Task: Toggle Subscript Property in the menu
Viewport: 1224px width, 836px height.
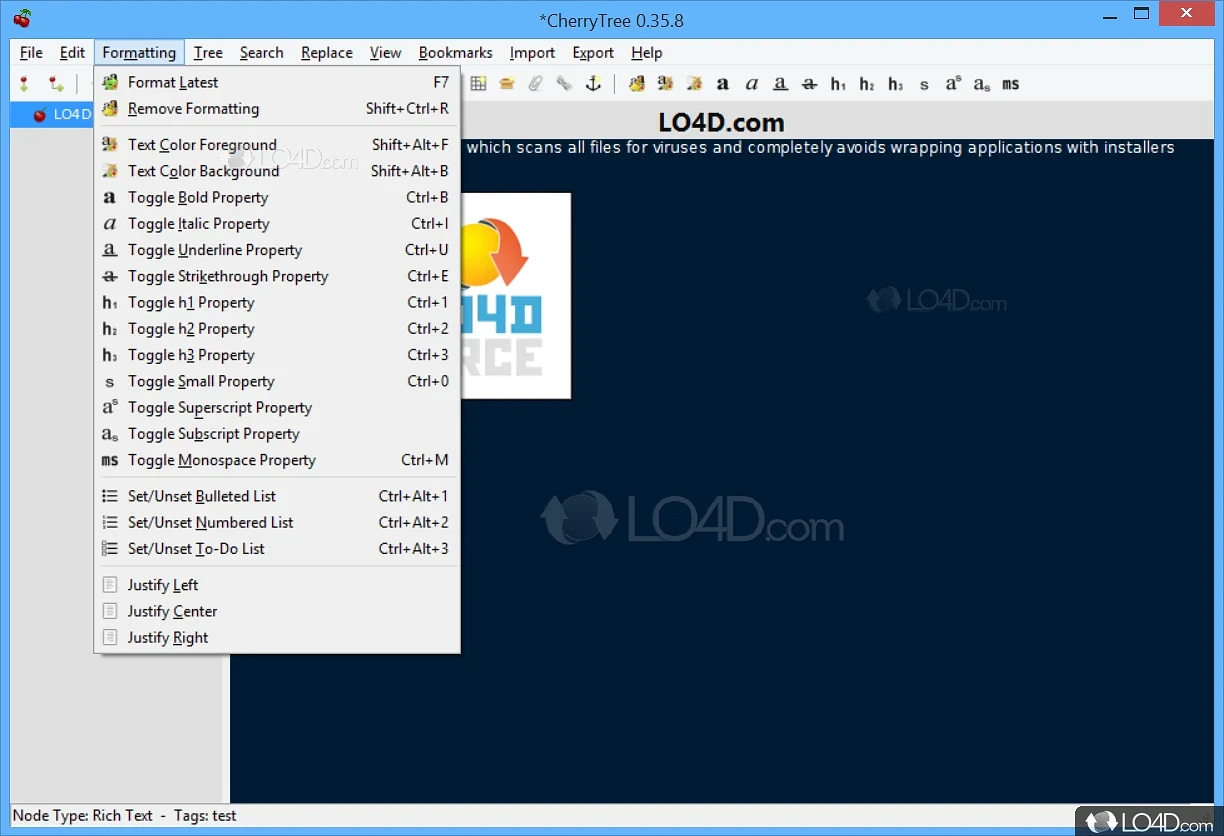Action: coord(213,434)
